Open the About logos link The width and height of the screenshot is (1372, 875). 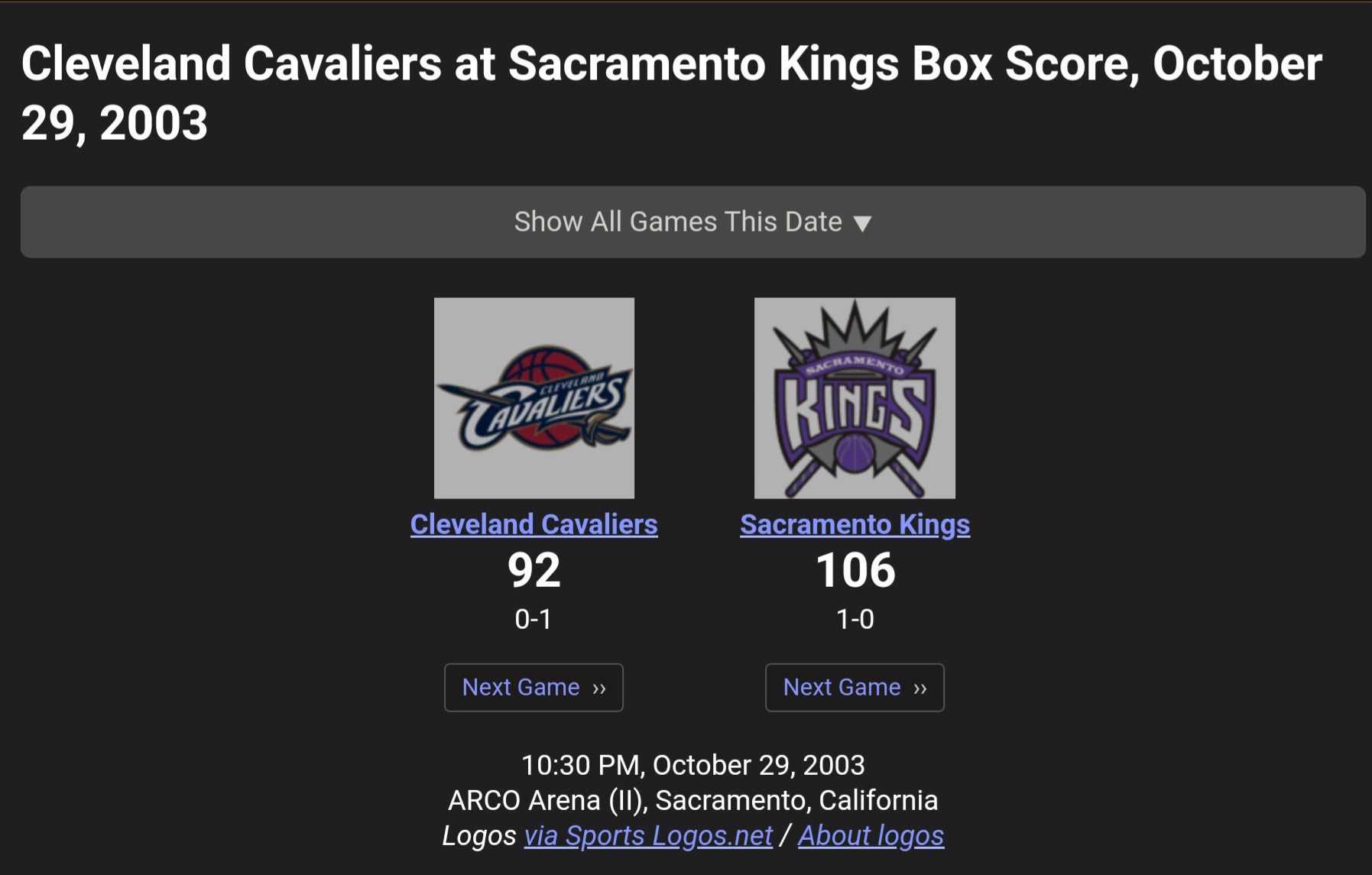pyautogui.click(x=871, y=835)
